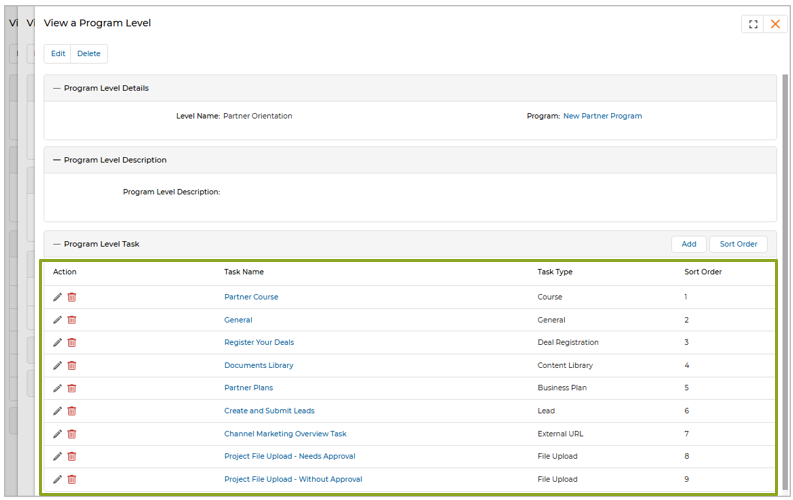Edit the Register Your Deals task

pos(57,343)
